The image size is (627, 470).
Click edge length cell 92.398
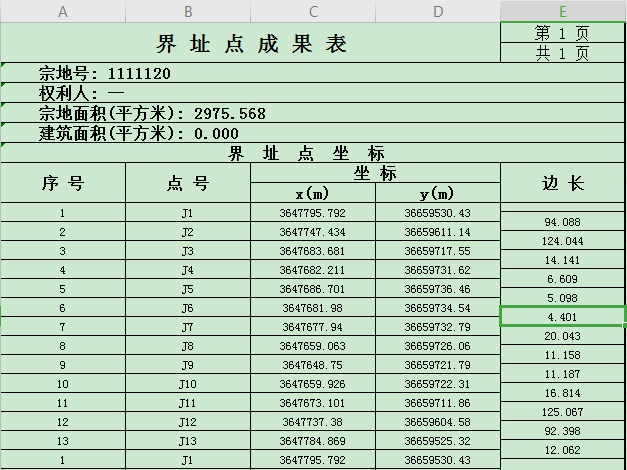pyautogui.click(x=562, y=431)
